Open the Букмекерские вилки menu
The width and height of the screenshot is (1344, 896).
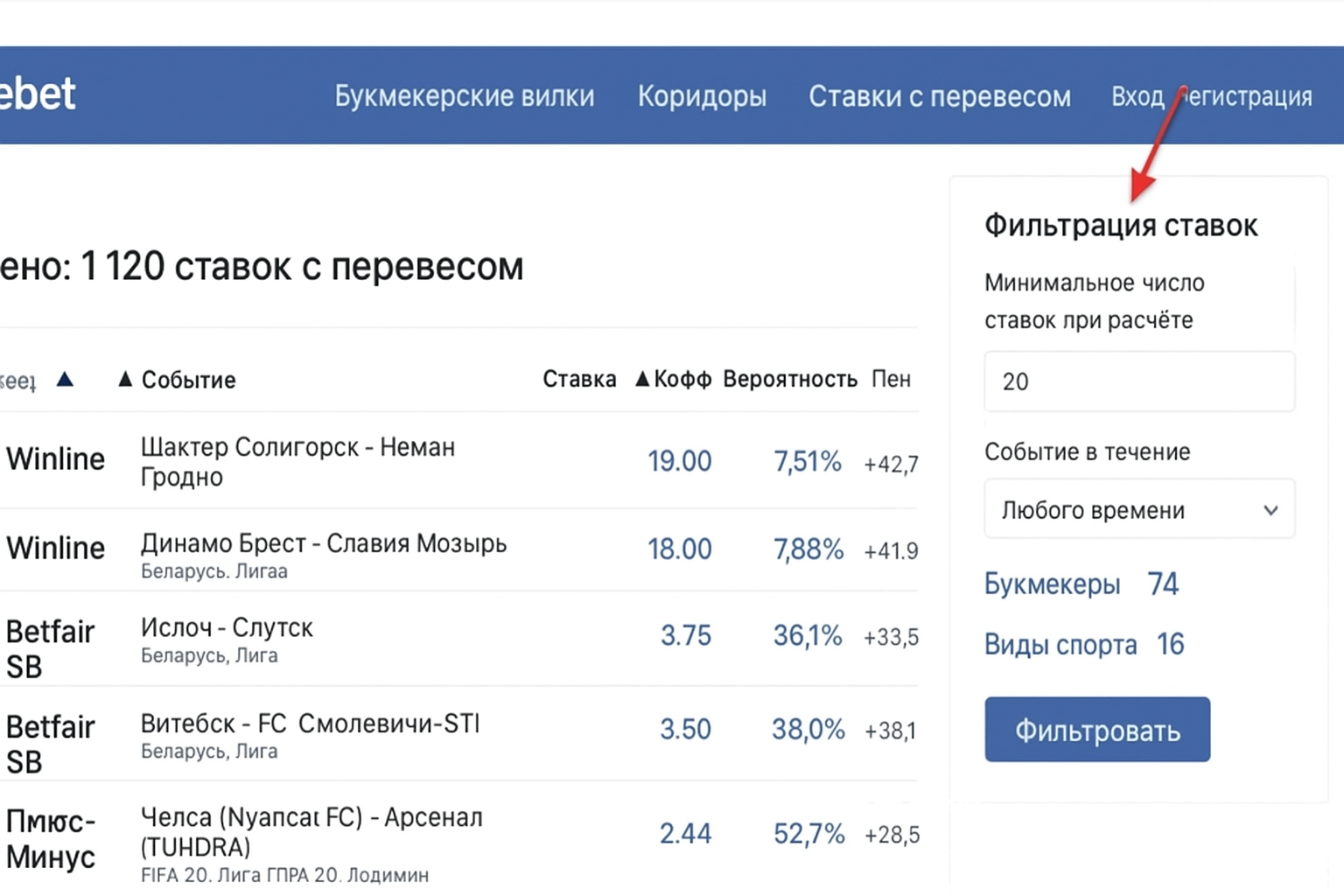pos(465,96)
